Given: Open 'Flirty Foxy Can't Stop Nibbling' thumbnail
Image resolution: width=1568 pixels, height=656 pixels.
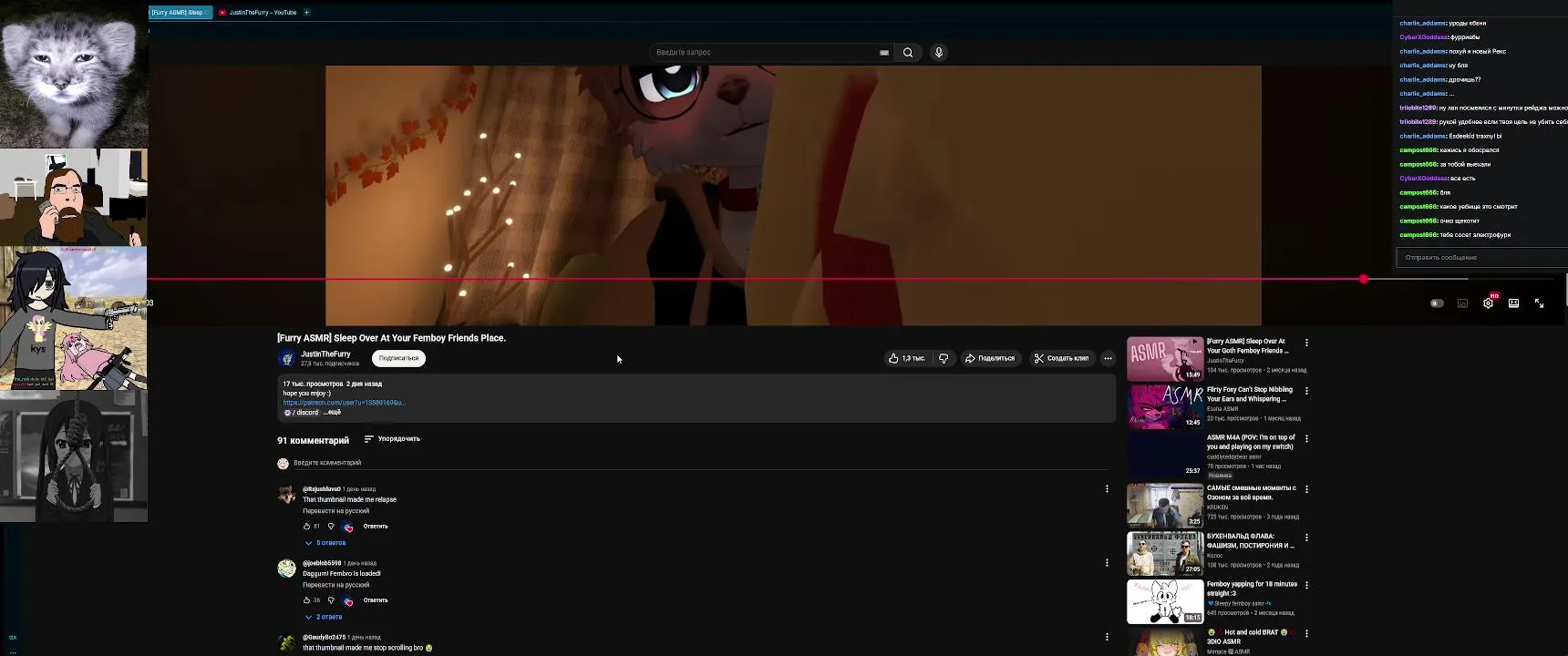Looking at the screenshot, I should 1165,406.
